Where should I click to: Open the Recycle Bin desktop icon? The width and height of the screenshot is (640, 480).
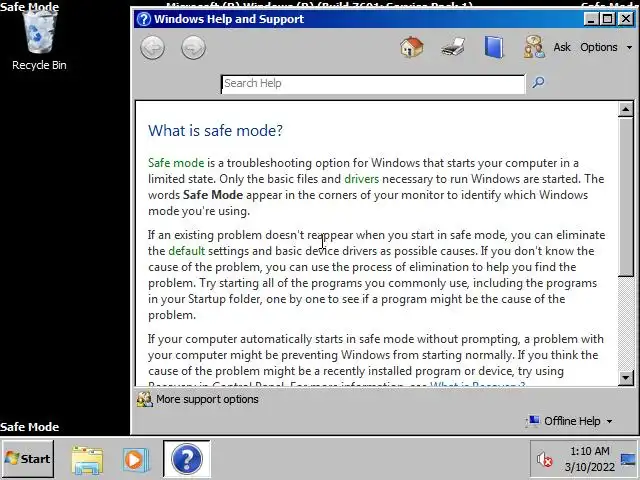(x=39, y=41)
